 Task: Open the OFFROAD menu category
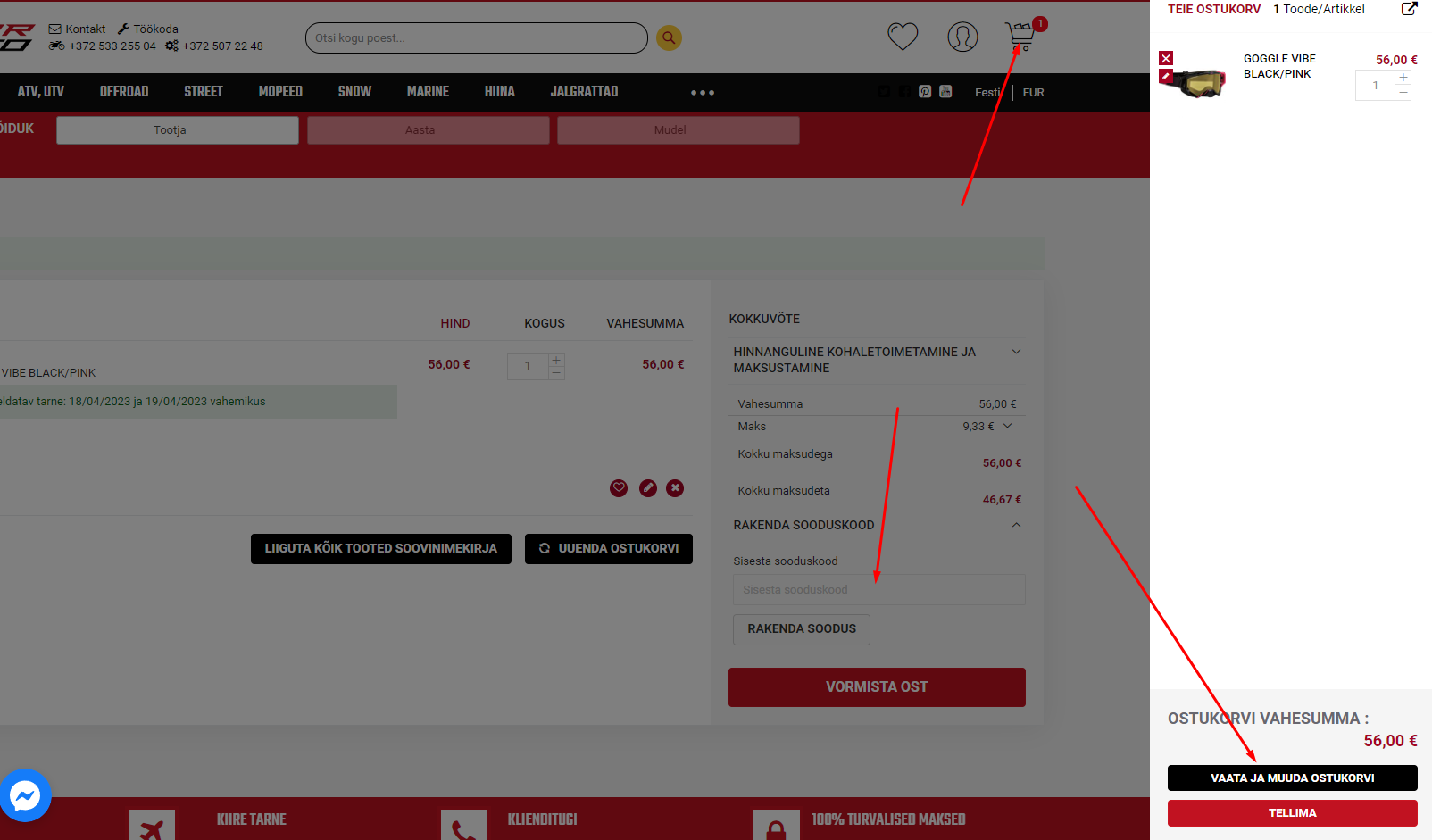124,92
